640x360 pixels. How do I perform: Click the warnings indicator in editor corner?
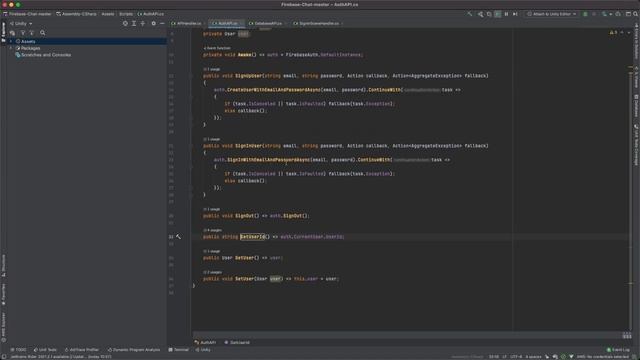click(613, 32)
